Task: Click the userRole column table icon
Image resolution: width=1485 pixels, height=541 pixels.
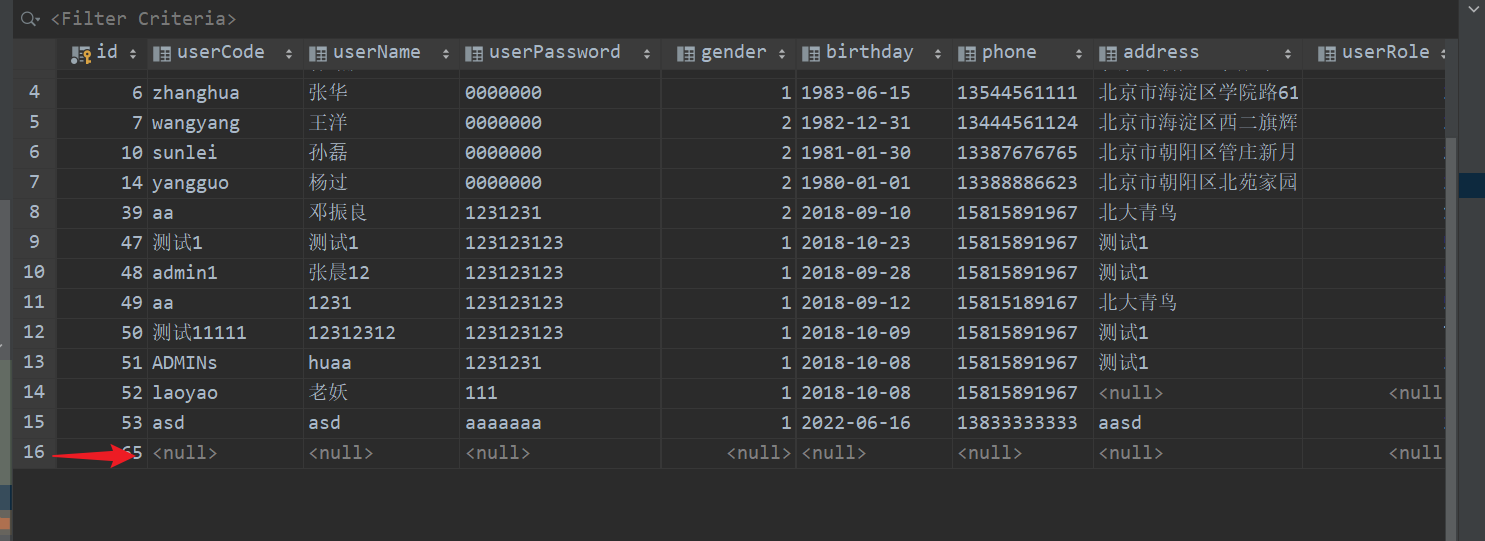Action: (1327, 54)
